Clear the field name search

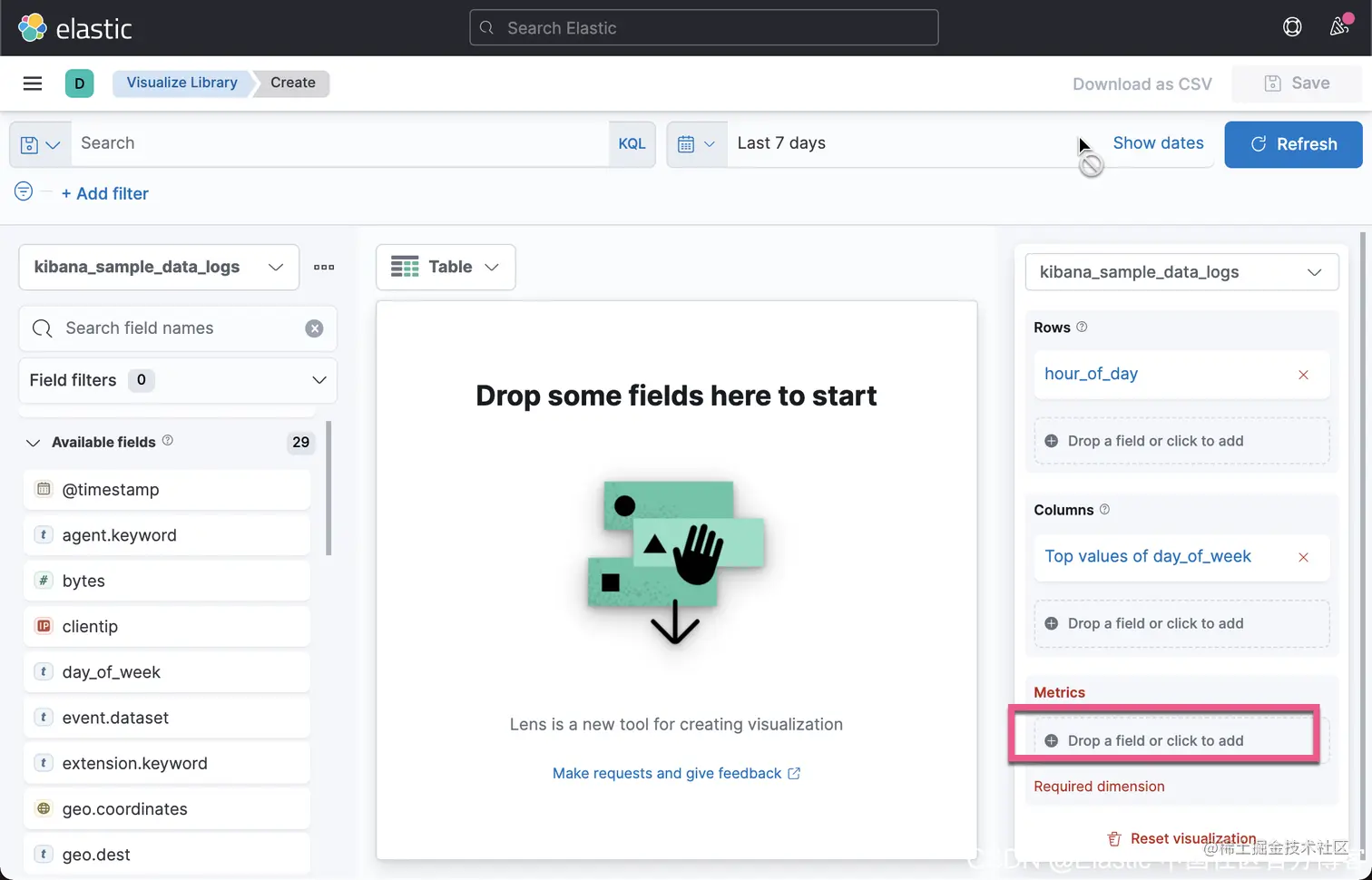(x=314, y=328)
